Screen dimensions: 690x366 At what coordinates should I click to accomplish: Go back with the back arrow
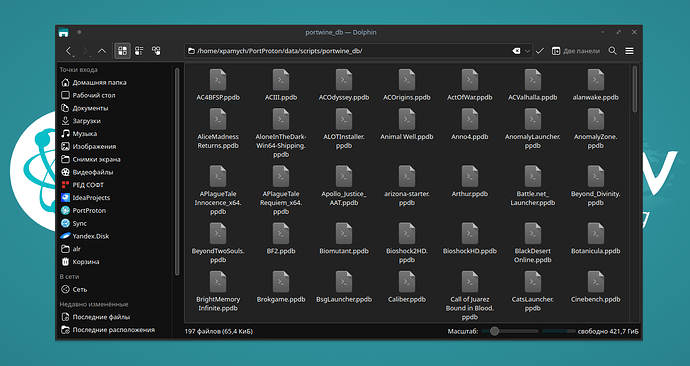pos(68,51)
